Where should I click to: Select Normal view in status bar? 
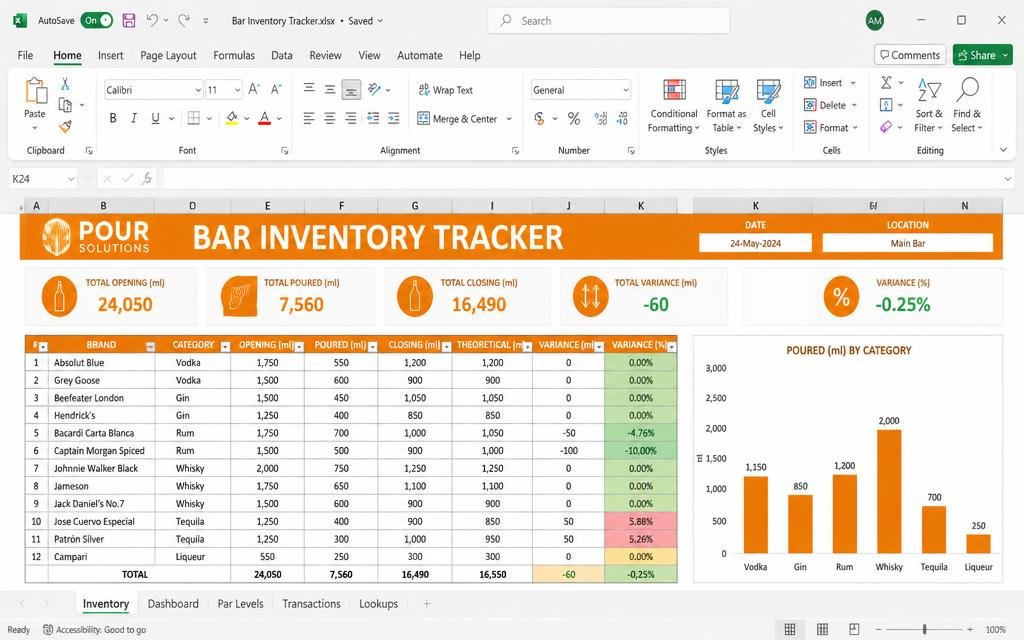[790, 630]
